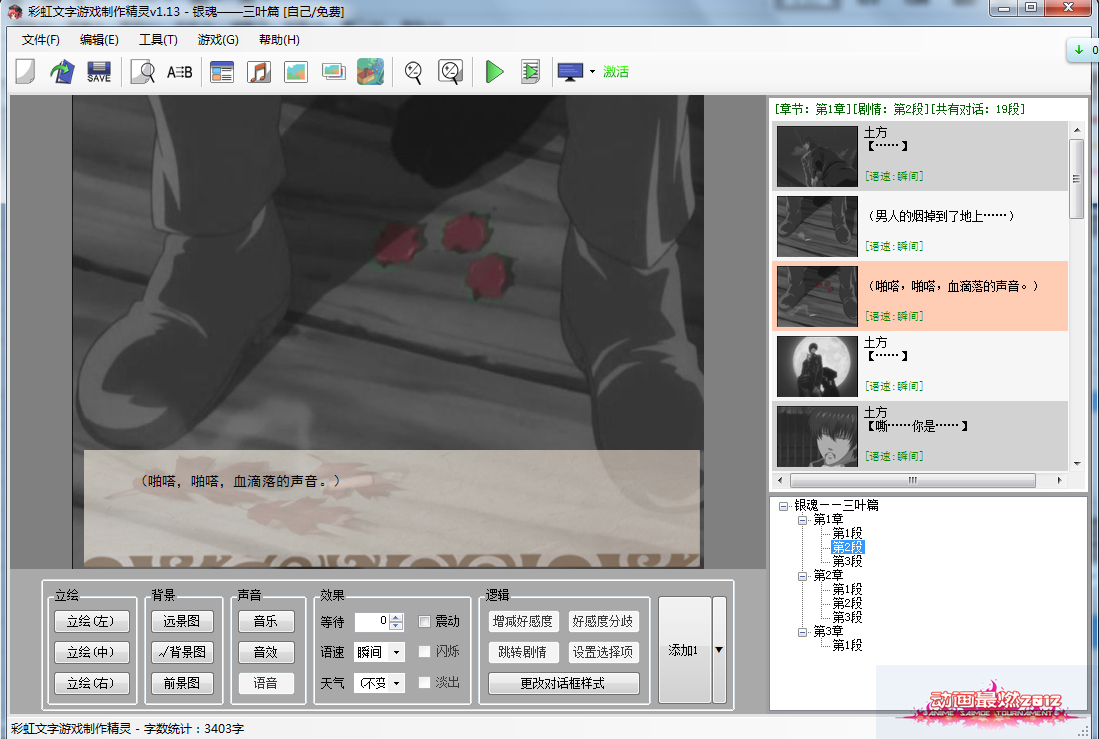
Task: Open project with the green arrow icon
Action: click(62, 72)
